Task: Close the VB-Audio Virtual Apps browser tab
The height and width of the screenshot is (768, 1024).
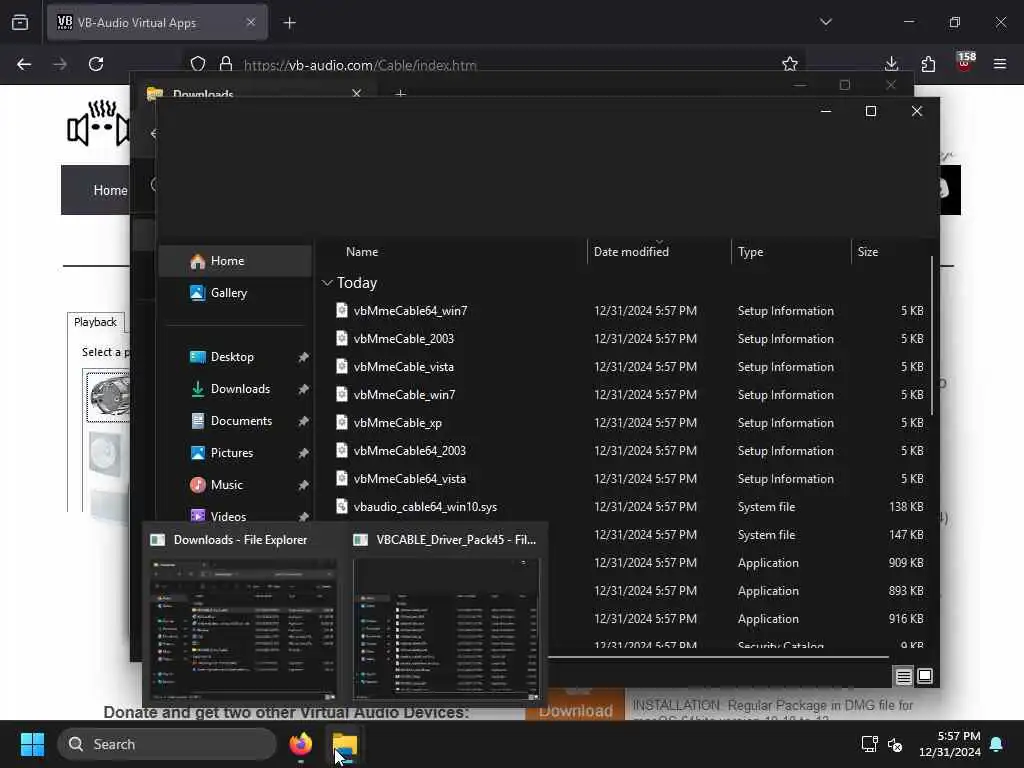Action: point(251,22)
